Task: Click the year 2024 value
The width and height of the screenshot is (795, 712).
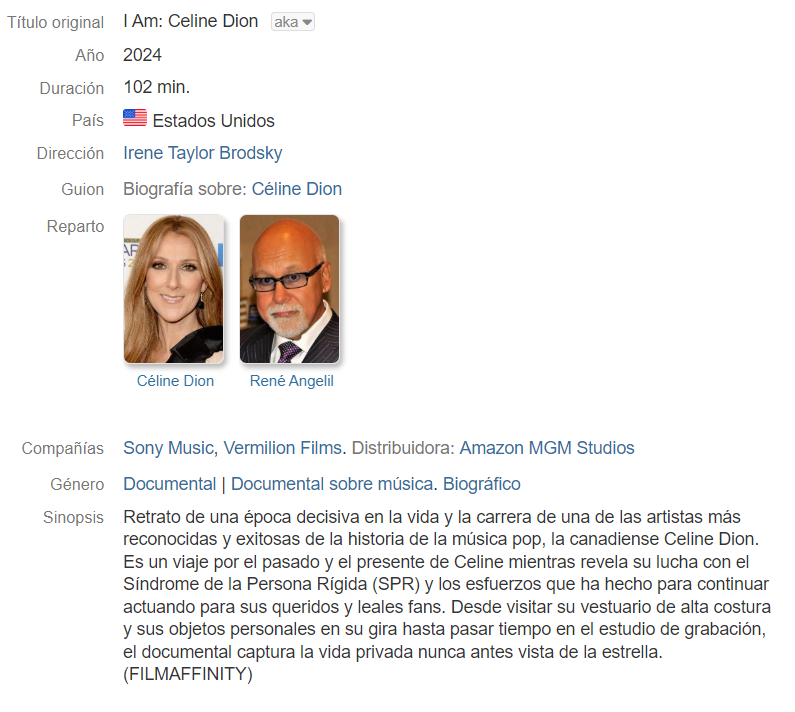Action: (142, 55)
